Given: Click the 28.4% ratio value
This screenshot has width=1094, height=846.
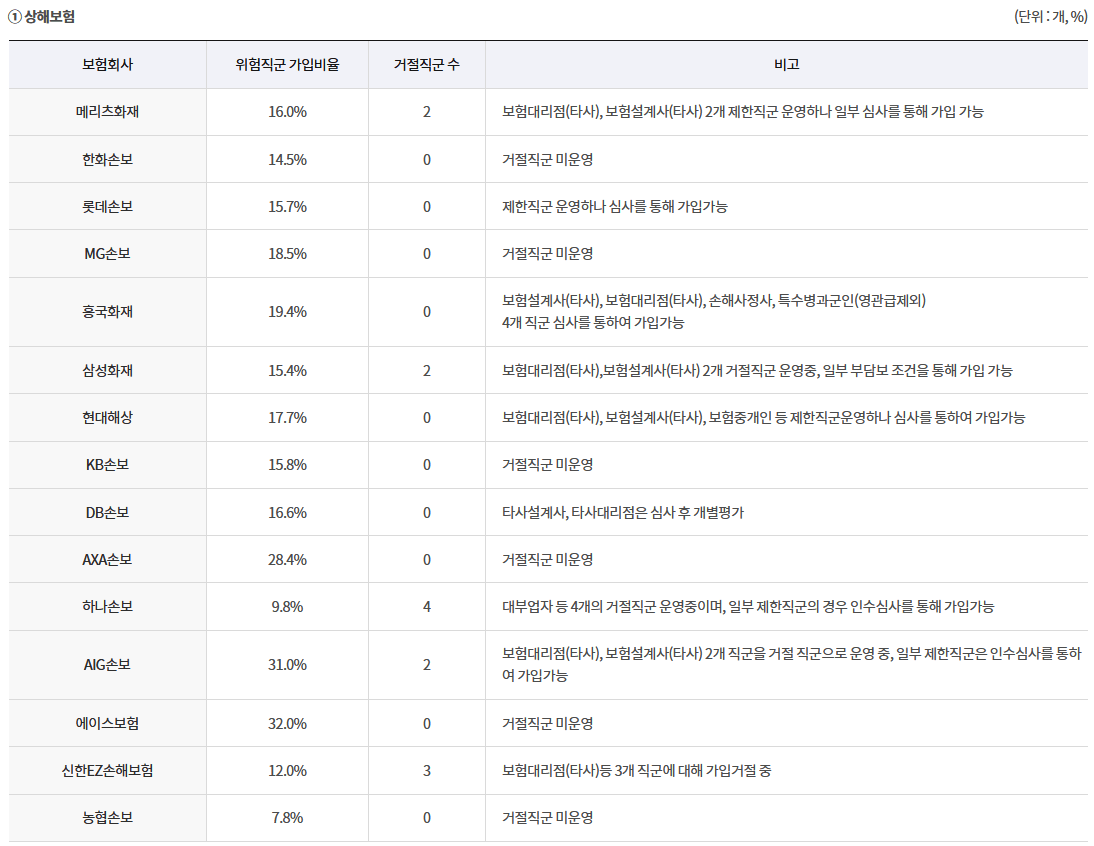Looking at the screenshot, I should [x=287, y=559].
